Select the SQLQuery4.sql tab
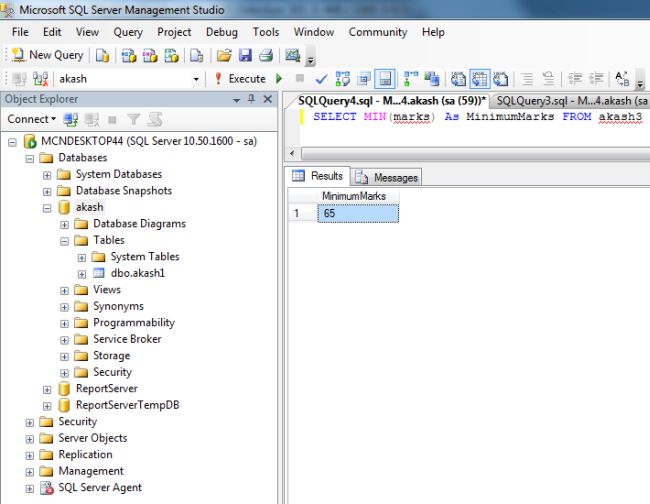The image size is (650, 504). [392, 101]
